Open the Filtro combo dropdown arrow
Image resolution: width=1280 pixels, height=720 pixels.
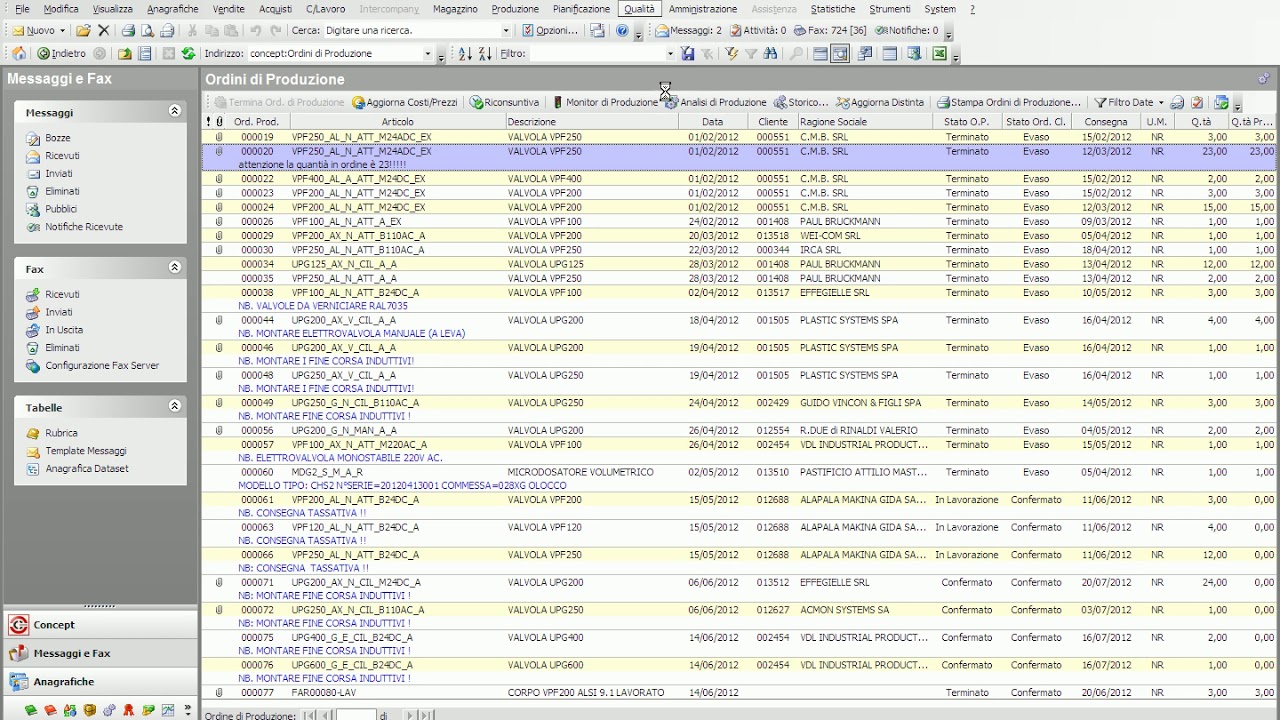pos(670,54)
